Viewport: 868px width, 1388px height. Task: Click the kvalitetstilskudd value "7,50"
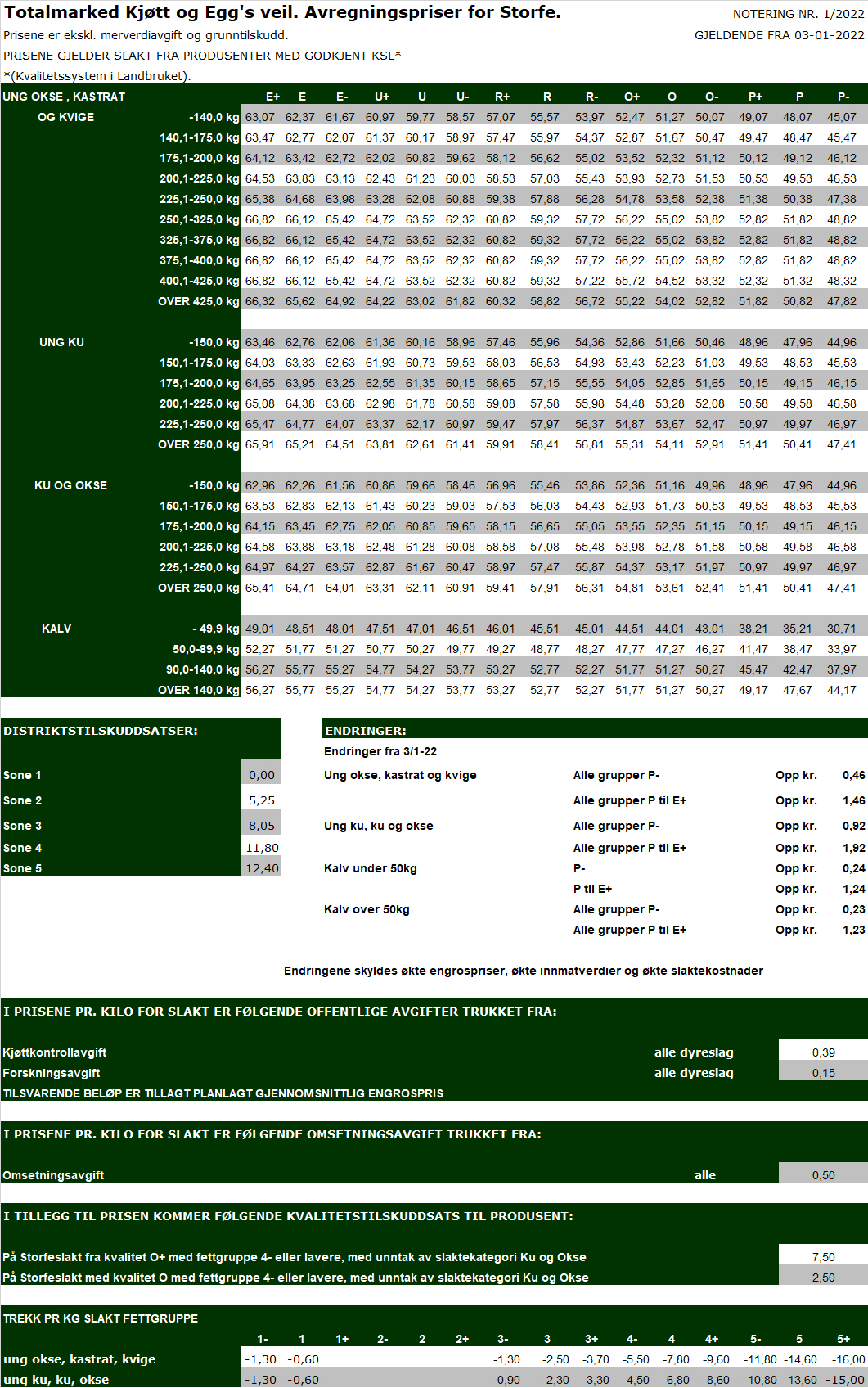point(824,1257)
